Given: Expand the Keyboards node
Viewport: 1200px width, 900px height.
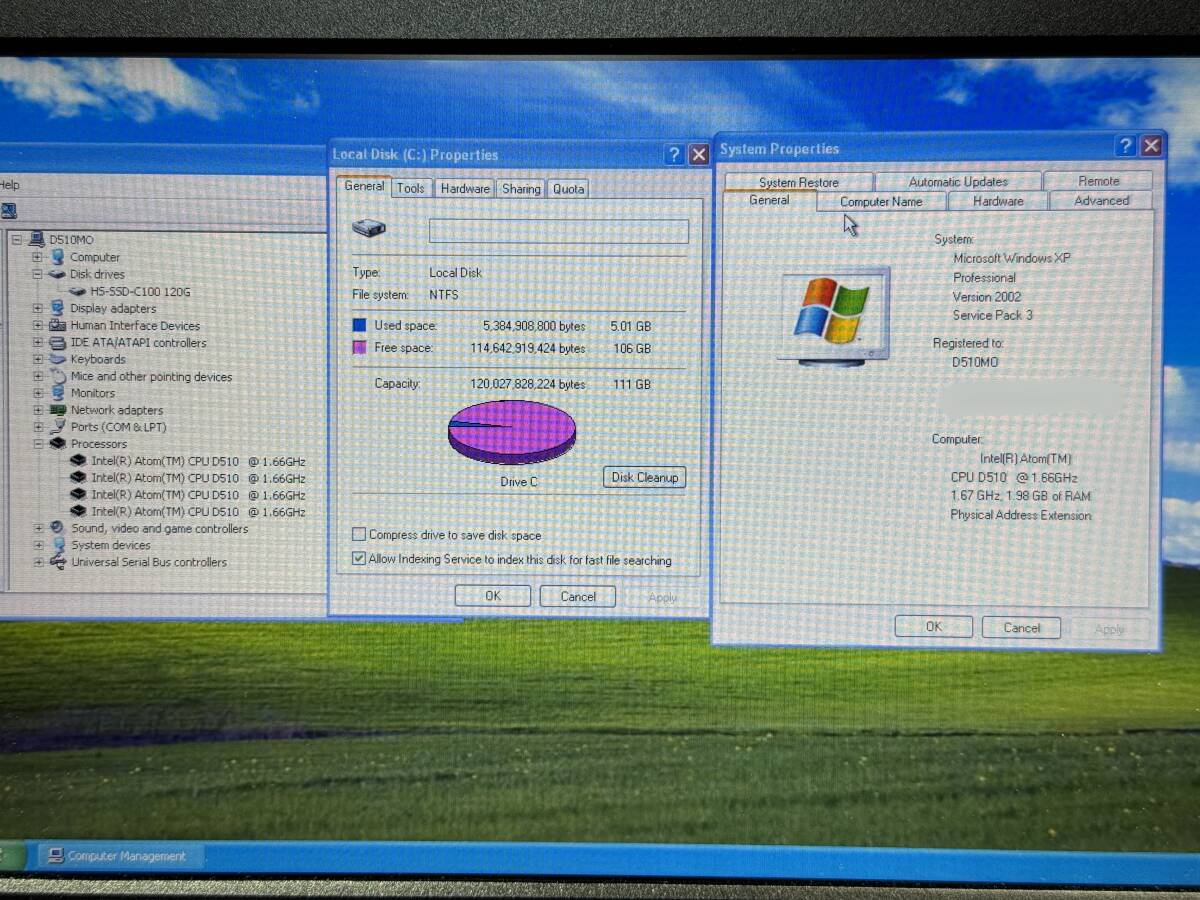Looking at the screenshot, I should [38, 359].
